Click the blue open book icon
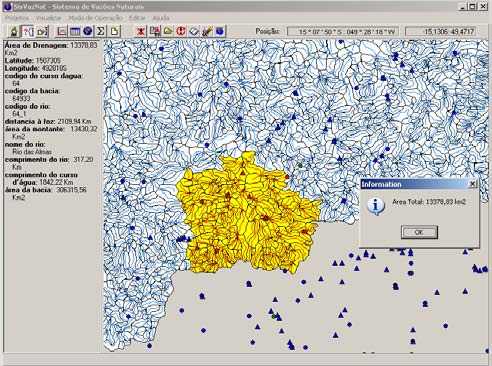 [194, 31]
